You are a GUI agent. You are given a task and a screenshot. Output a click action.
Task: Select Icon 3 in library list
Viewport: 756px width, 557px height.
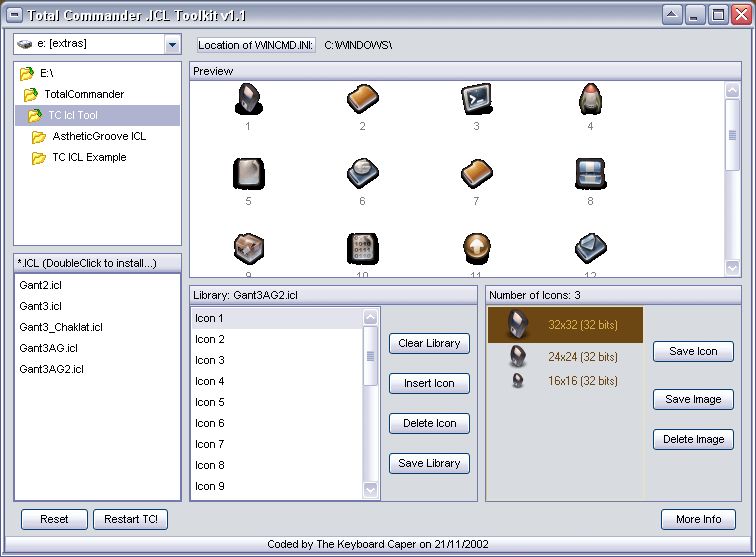[277, 361]
